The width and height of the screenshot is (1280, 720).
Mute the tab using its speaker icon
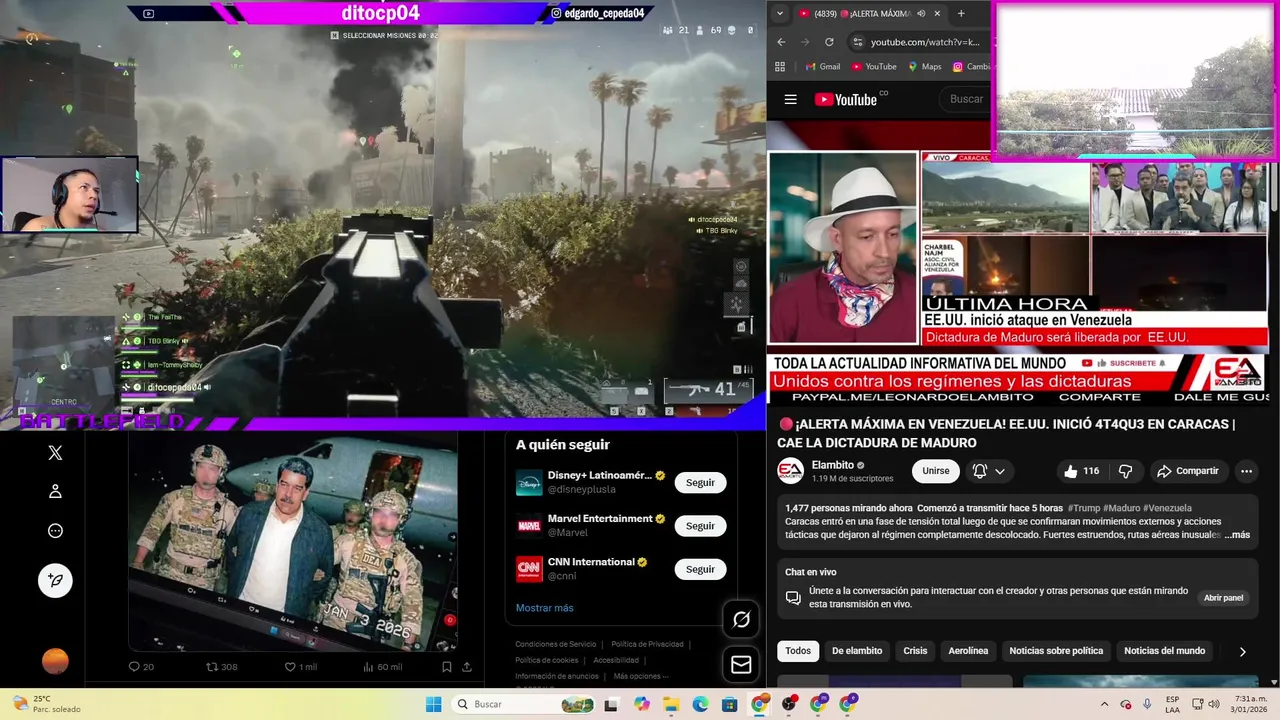click(921, 14)
